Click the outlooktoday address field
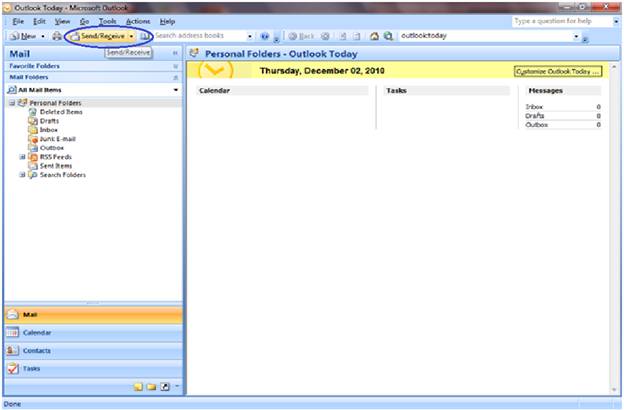 click(486, 36)
